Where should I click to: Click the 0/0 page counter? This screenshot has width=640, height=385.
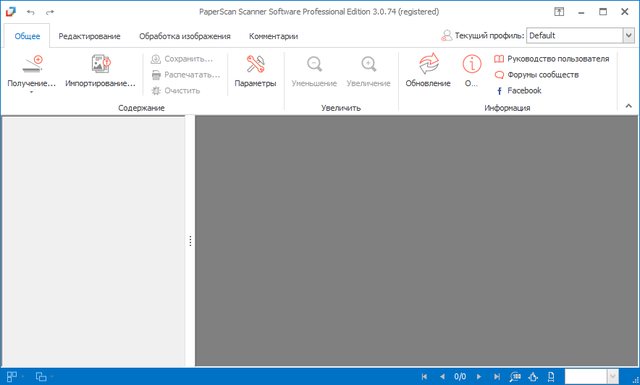[x=460, y=376]
